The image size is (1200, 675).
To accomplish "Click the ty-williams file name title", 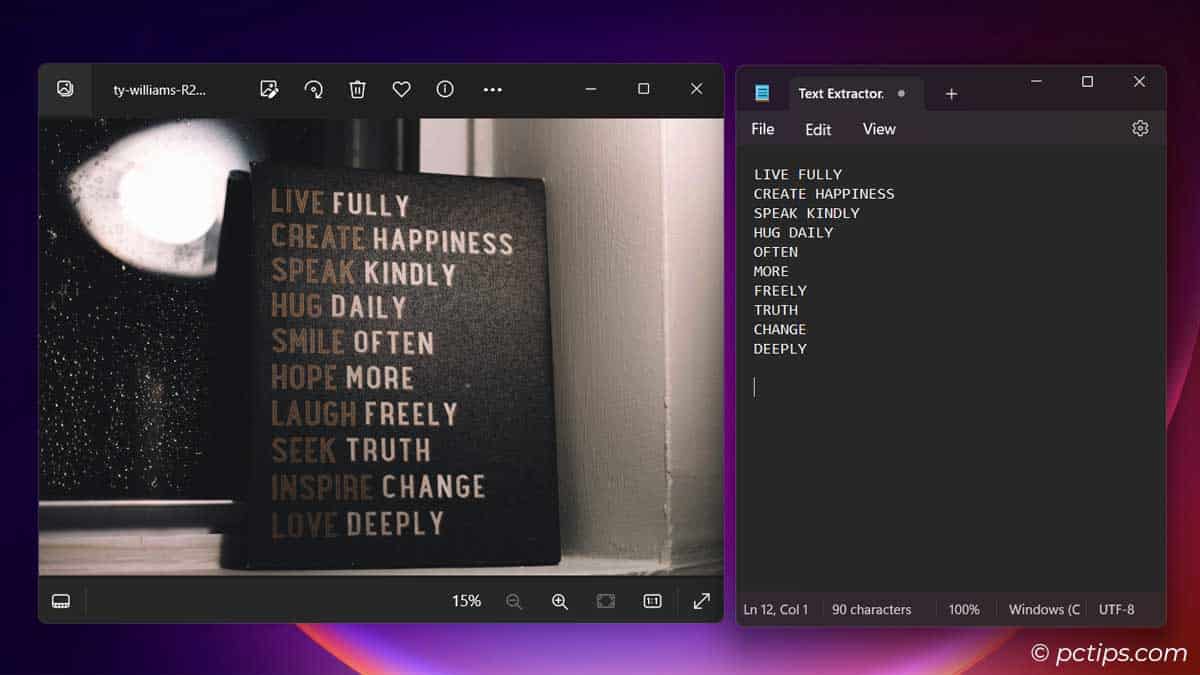I will click(160, 89).
